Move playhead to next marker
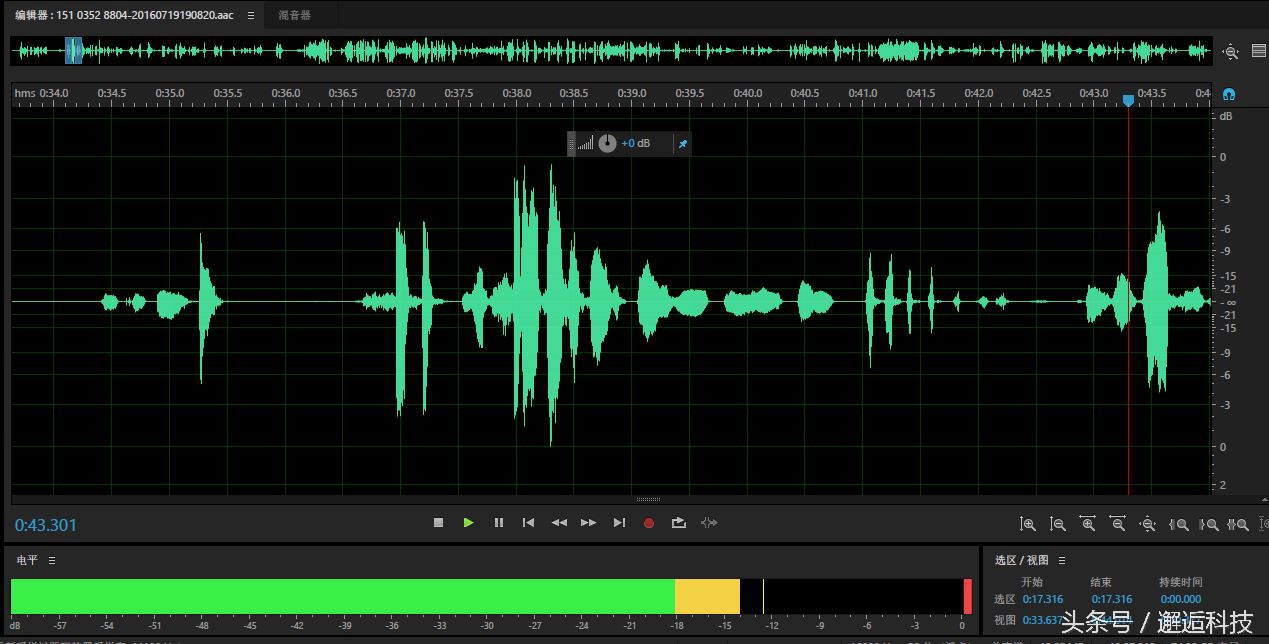The height and width of the screenshot is (644, 1269). (x=619, y=523)
